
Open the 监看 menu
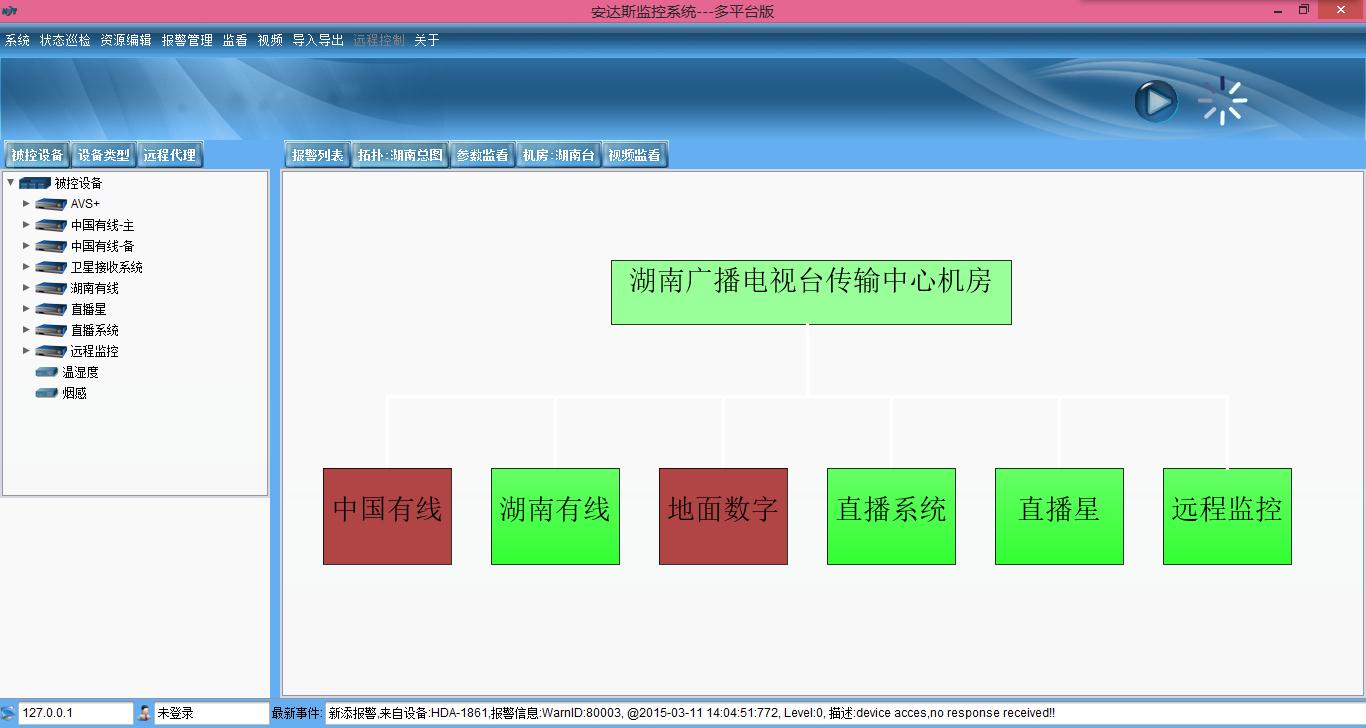(235, 40)
